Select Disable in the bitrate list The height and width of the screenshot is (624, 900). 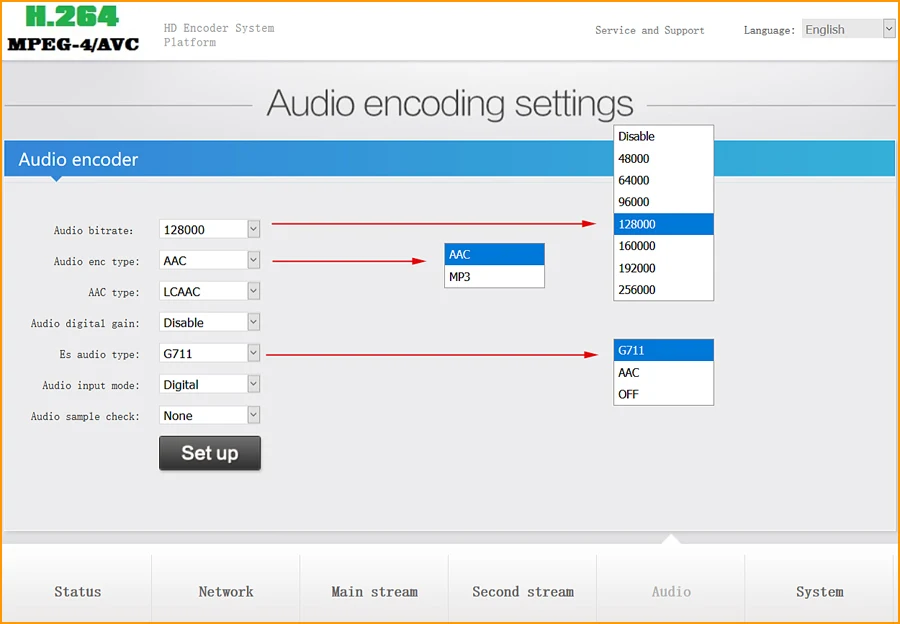click(x=664, y=137)
